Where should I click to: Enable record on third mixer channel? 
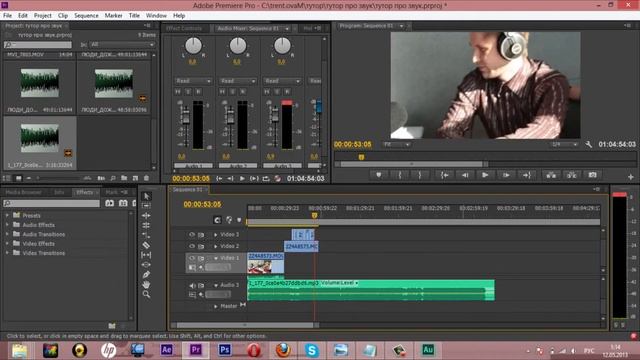tap(287, 92)
